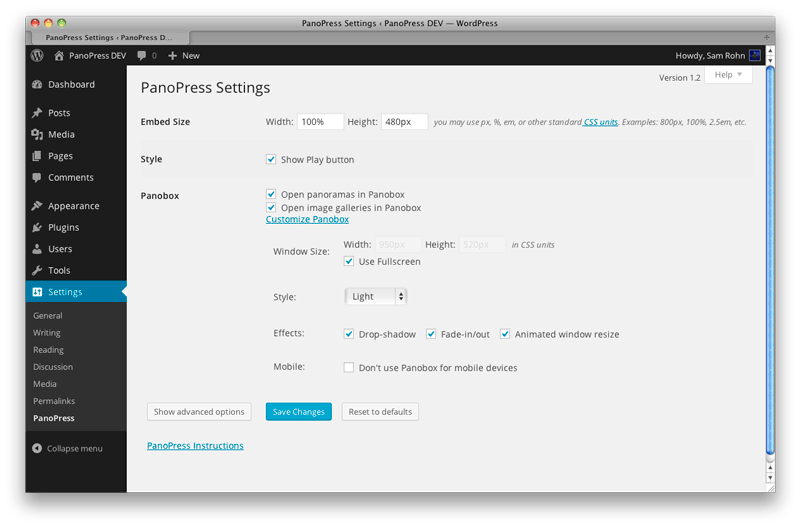Image resolution: width=800 pixels, height=527 pixels.
Task: Disable the Show Play button checkbox
Action: pyautogui.click(x=271, y=159)
